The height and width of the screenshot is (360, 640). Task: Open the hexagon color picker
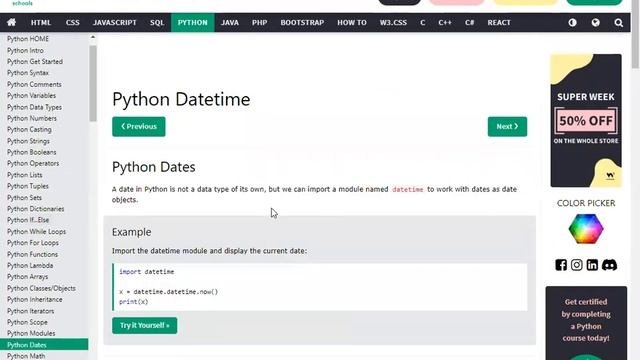pyautogui.click(x=586, y=229)
